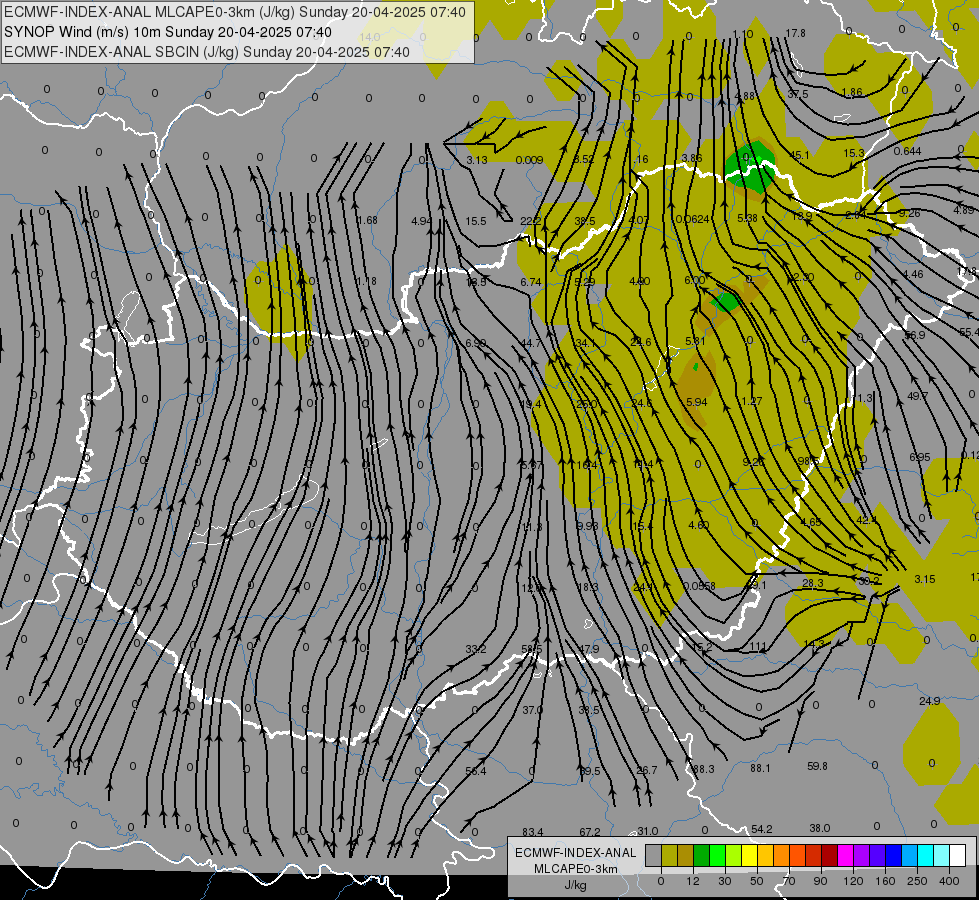Click the 'MLCAPE0-3km' header line at top

pyautogui.click(x=235, y=12)
